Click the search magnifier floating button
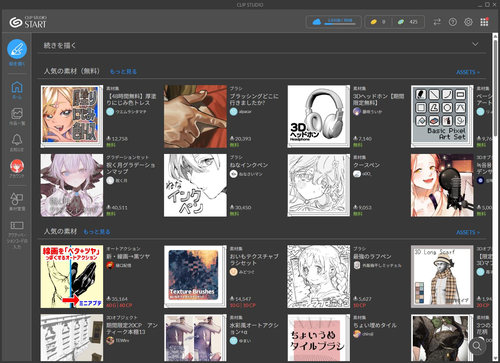 477,346
